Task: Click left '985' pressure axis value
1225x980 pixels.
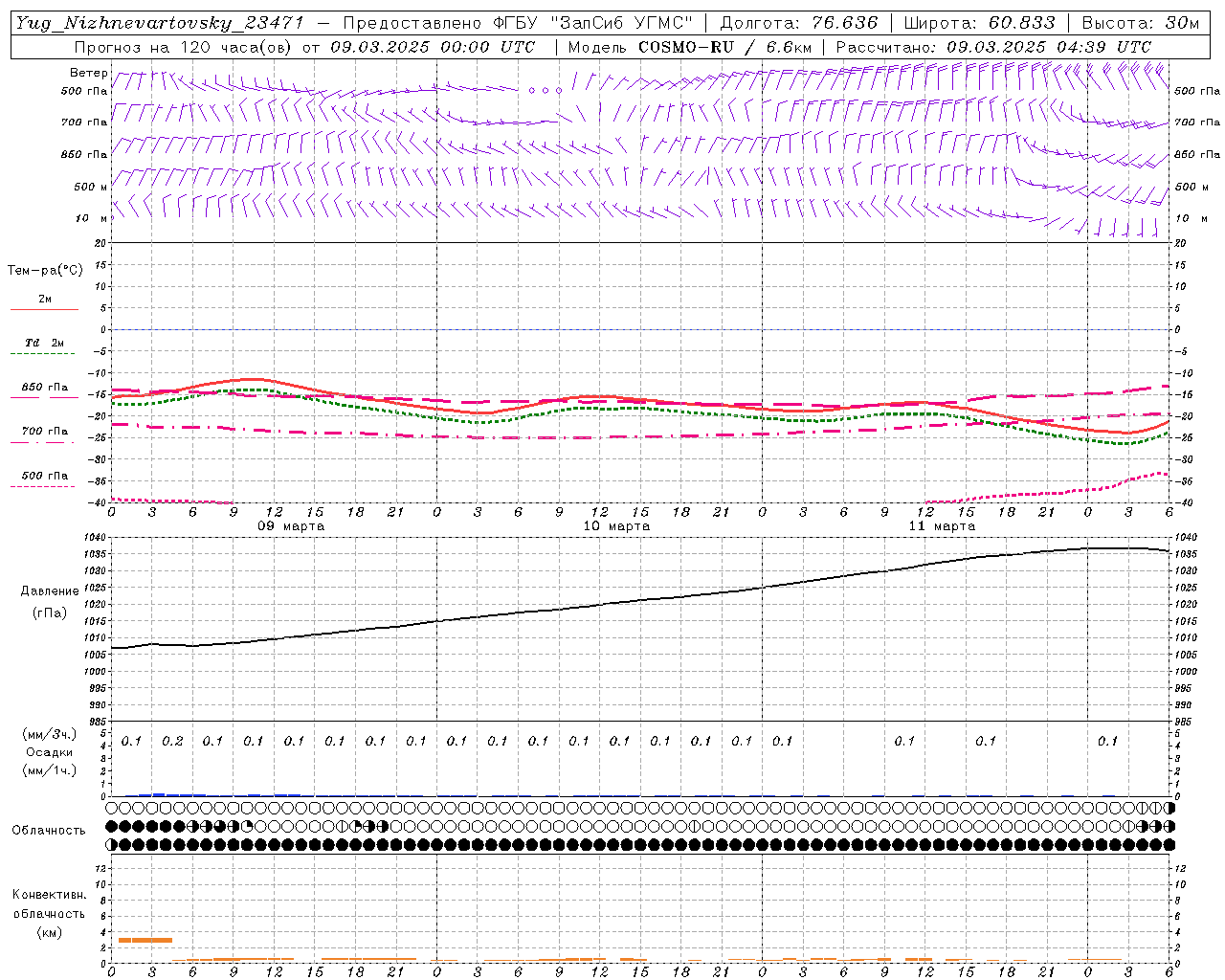Action: 100,722
